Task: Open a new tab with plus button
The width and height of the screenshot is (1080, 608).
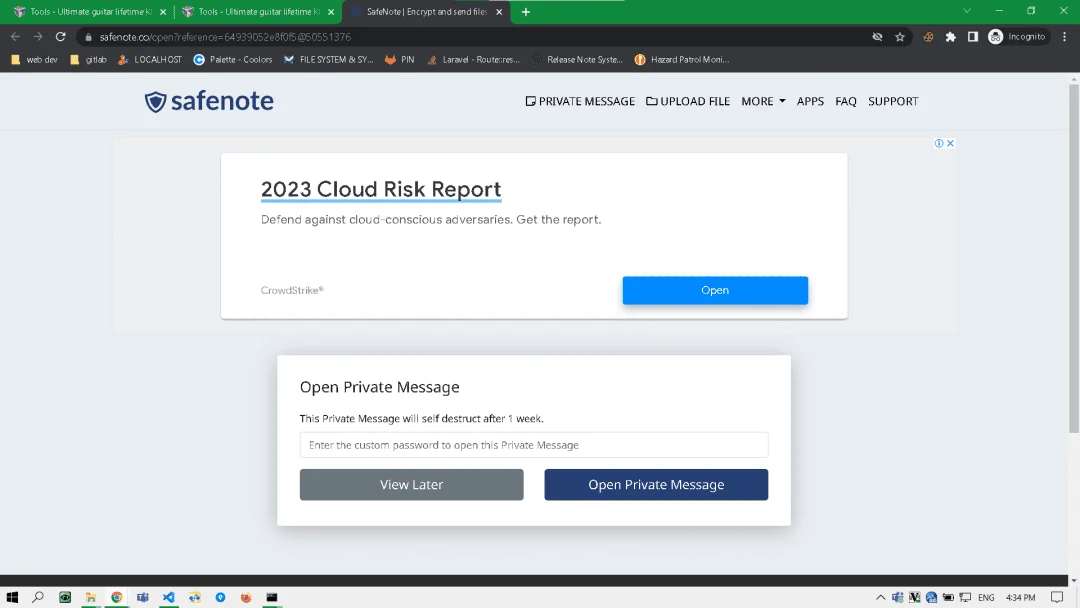Action: [x=526, y=12]
